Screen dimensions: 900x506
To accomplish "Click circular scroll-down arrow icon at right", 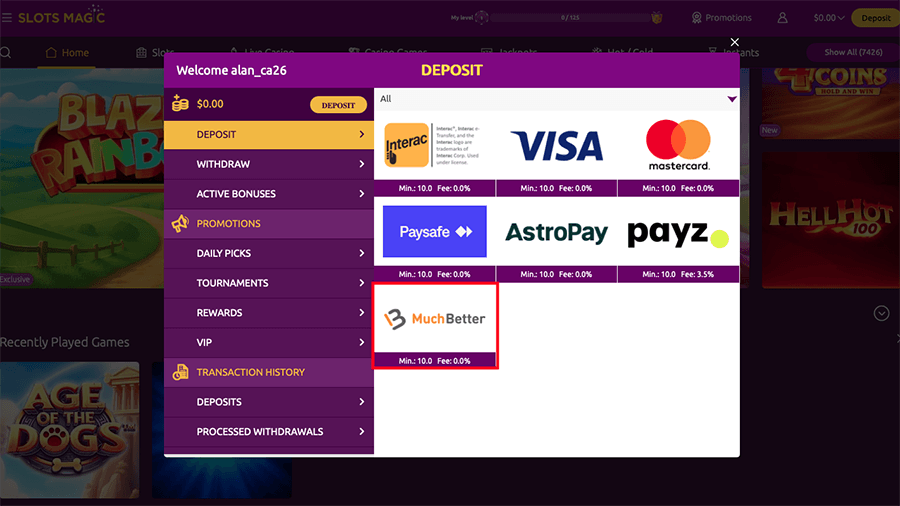I will coord(881,313).
